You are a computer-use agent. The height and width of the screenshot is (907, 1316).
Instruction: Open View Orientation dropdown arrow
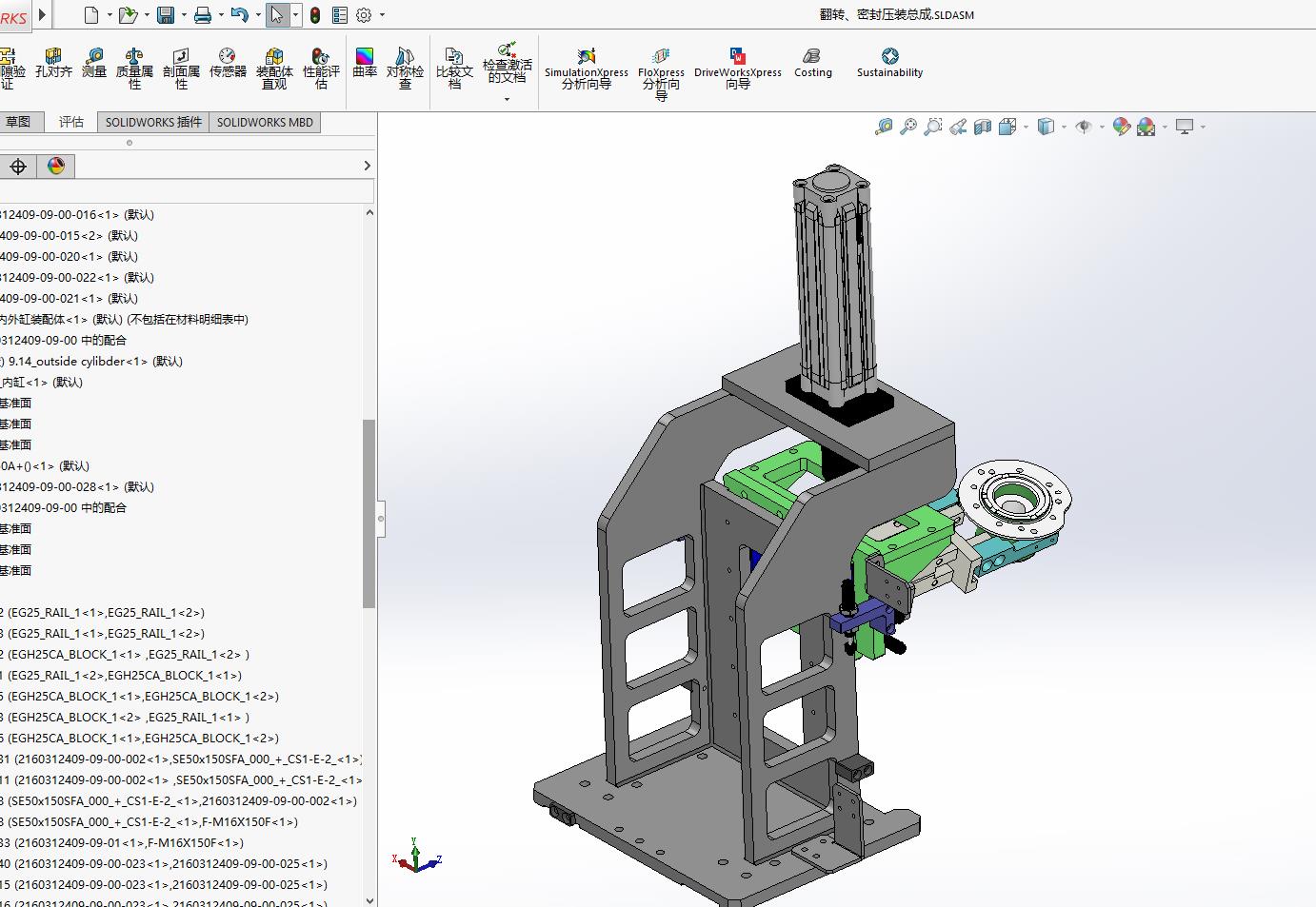(x=1026, y=127)
